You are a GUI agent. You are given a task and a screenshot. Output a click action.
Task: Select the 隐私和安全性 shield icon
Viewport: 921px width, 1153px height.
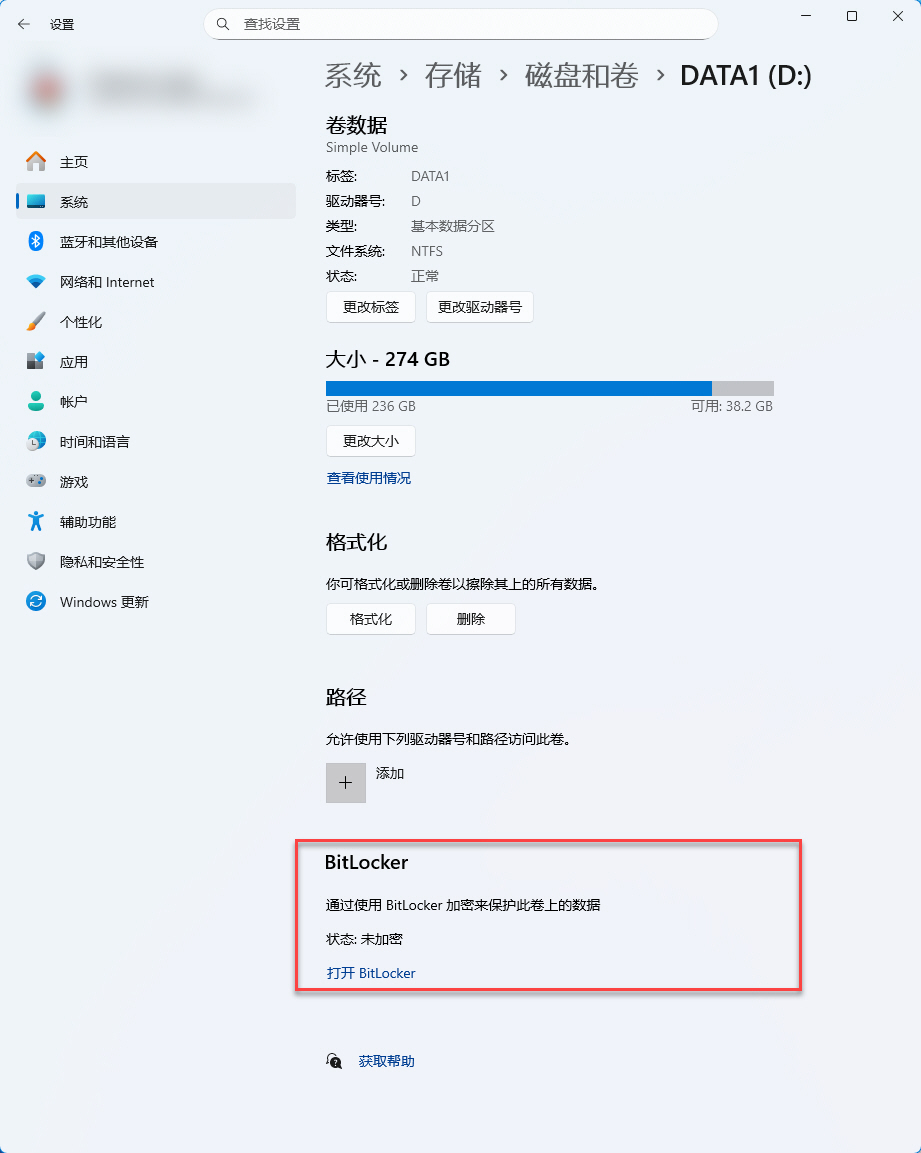[x=36, y=561]
